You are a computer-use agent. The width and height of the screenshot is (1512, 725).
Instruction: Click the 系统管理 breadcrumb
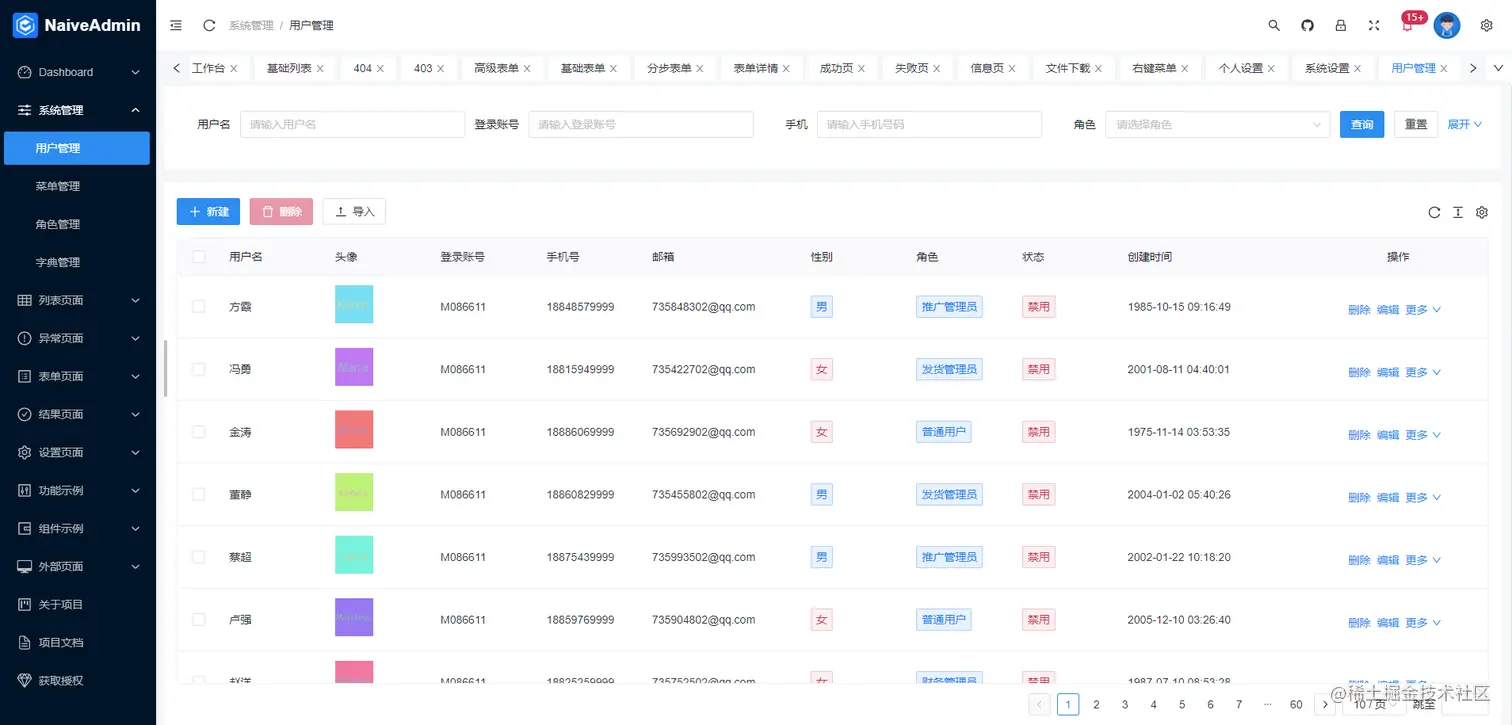point(251,25)
